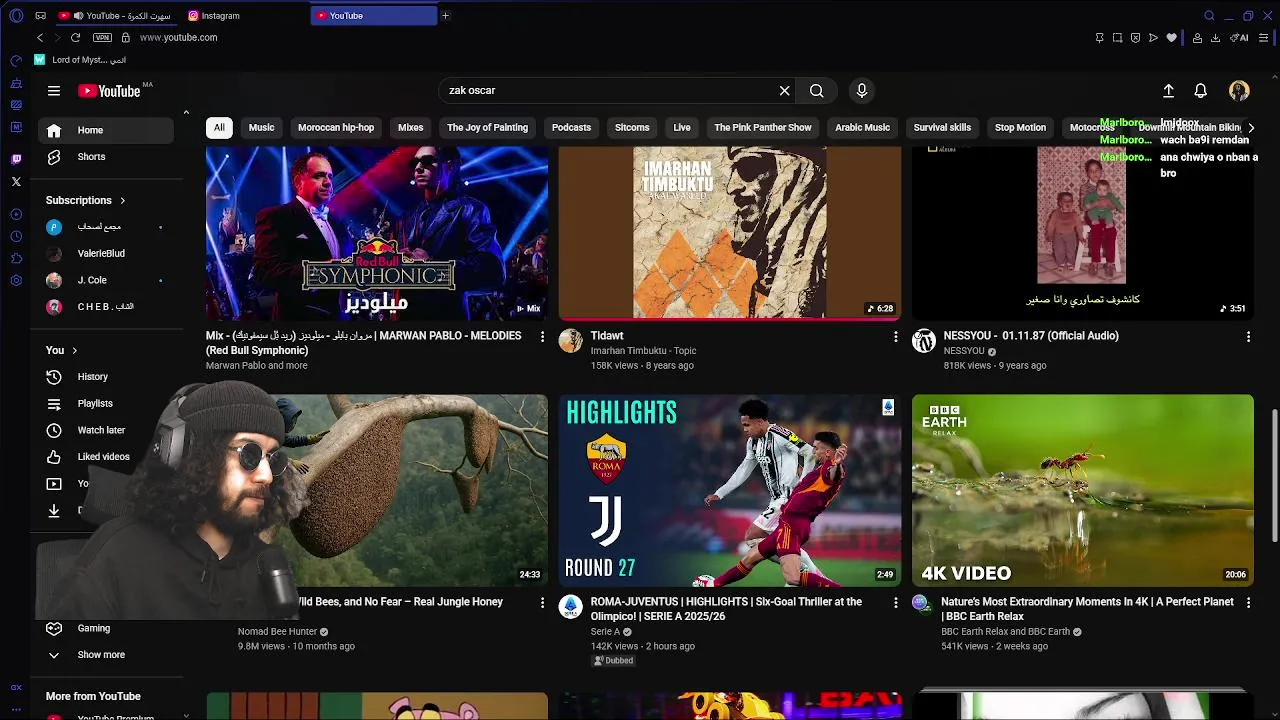Image resolution: width=1280 pixels, height=720 pixels.
Task: Open new tab with plus button
Action: coord(445,16)
